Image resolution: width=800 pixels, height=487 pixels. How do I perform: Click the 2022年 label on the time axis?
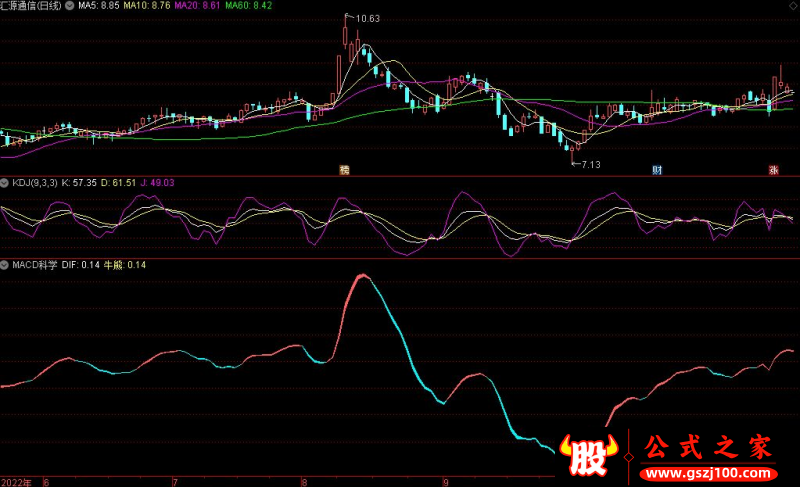click(16, 481)
